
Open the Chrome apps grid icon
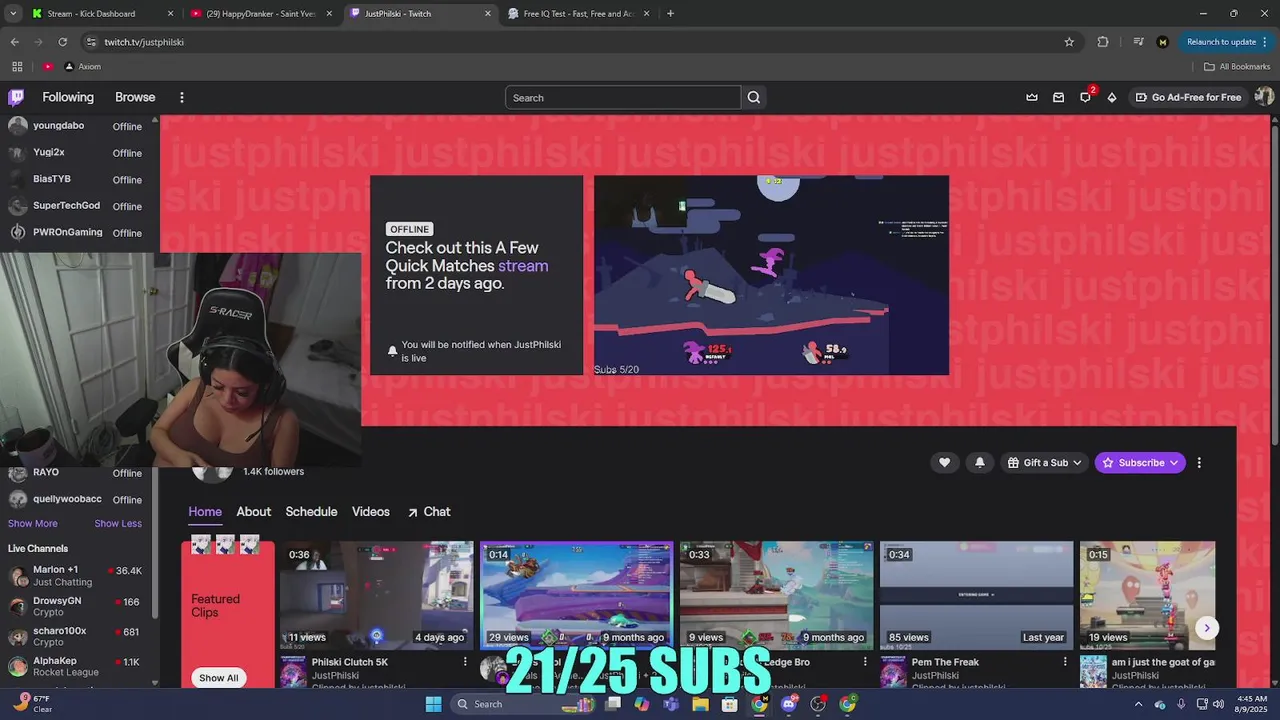click(17, 66)
